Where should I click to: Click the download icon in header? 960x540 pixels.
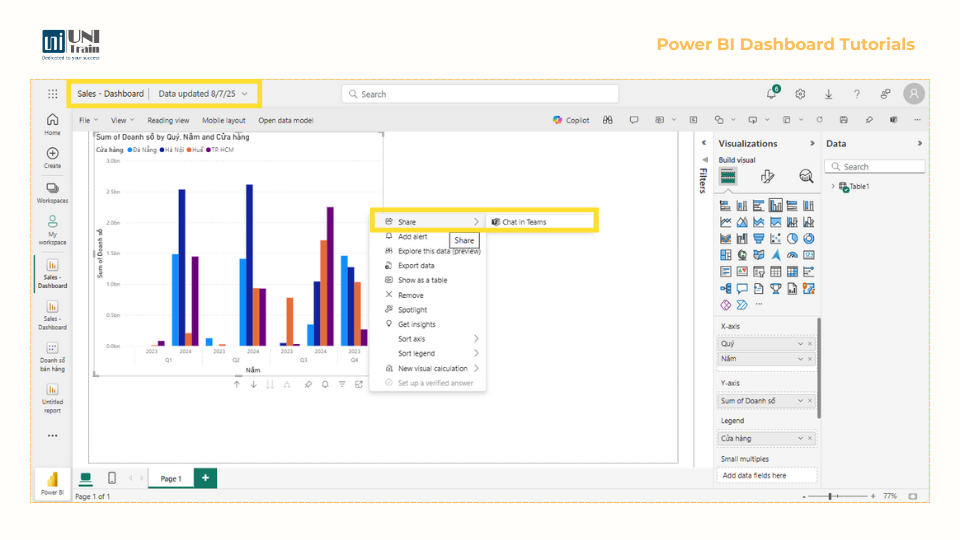click(x=828, y=94)
